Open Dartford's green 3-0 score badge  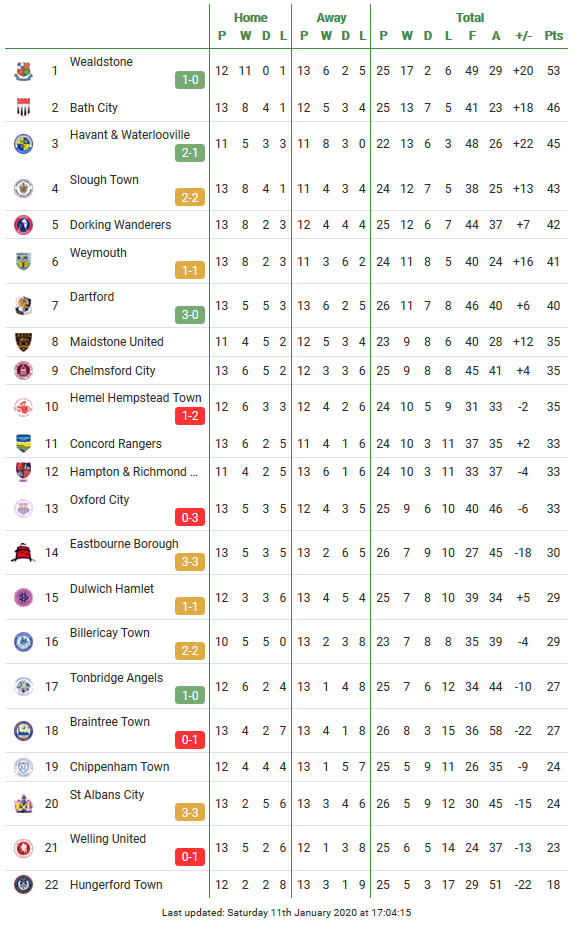(190, 315)
